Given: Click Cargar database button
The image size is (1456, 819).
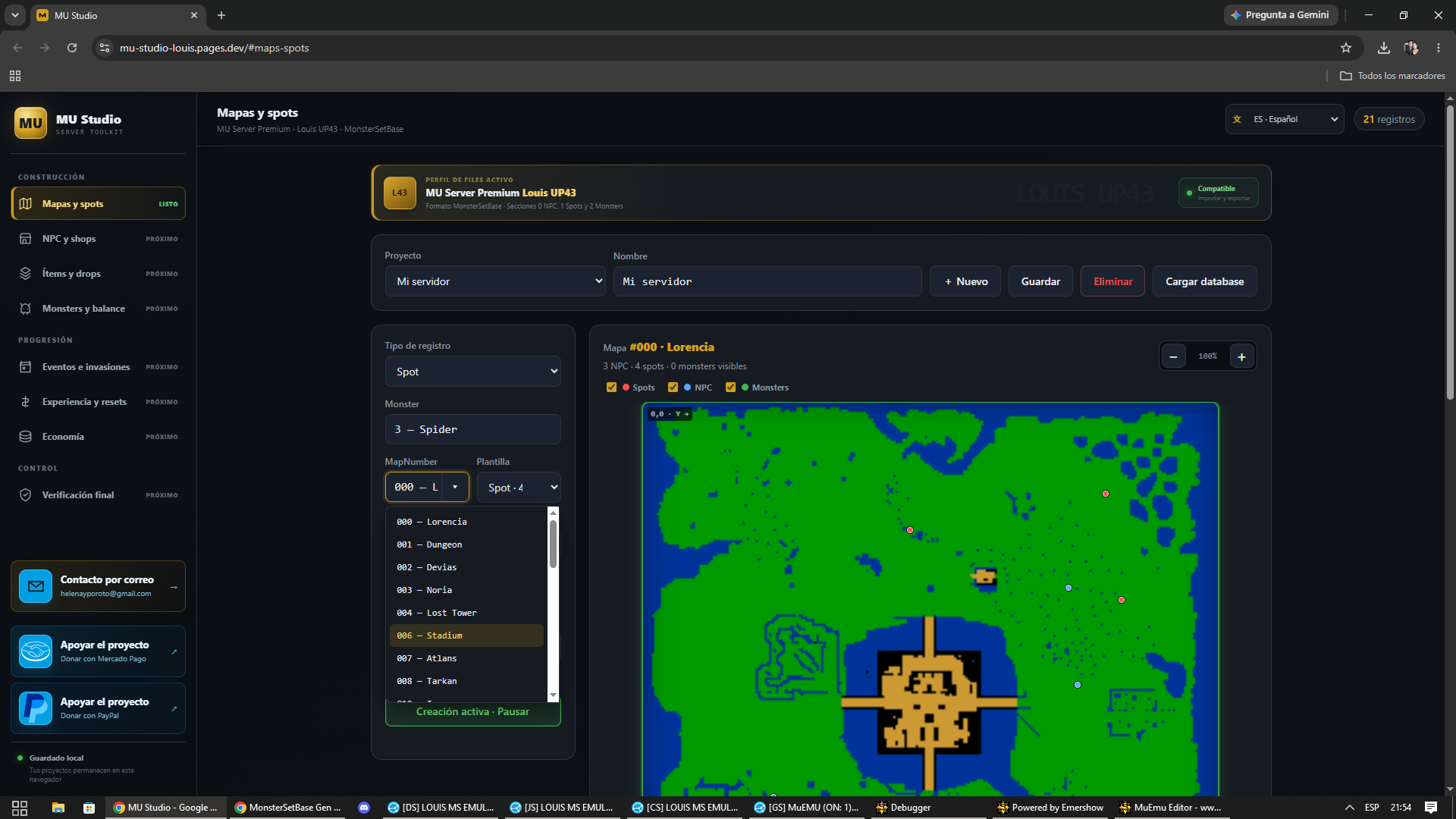Looking at the screenshot, I should pyautogui.click(x=1204, y=281).
